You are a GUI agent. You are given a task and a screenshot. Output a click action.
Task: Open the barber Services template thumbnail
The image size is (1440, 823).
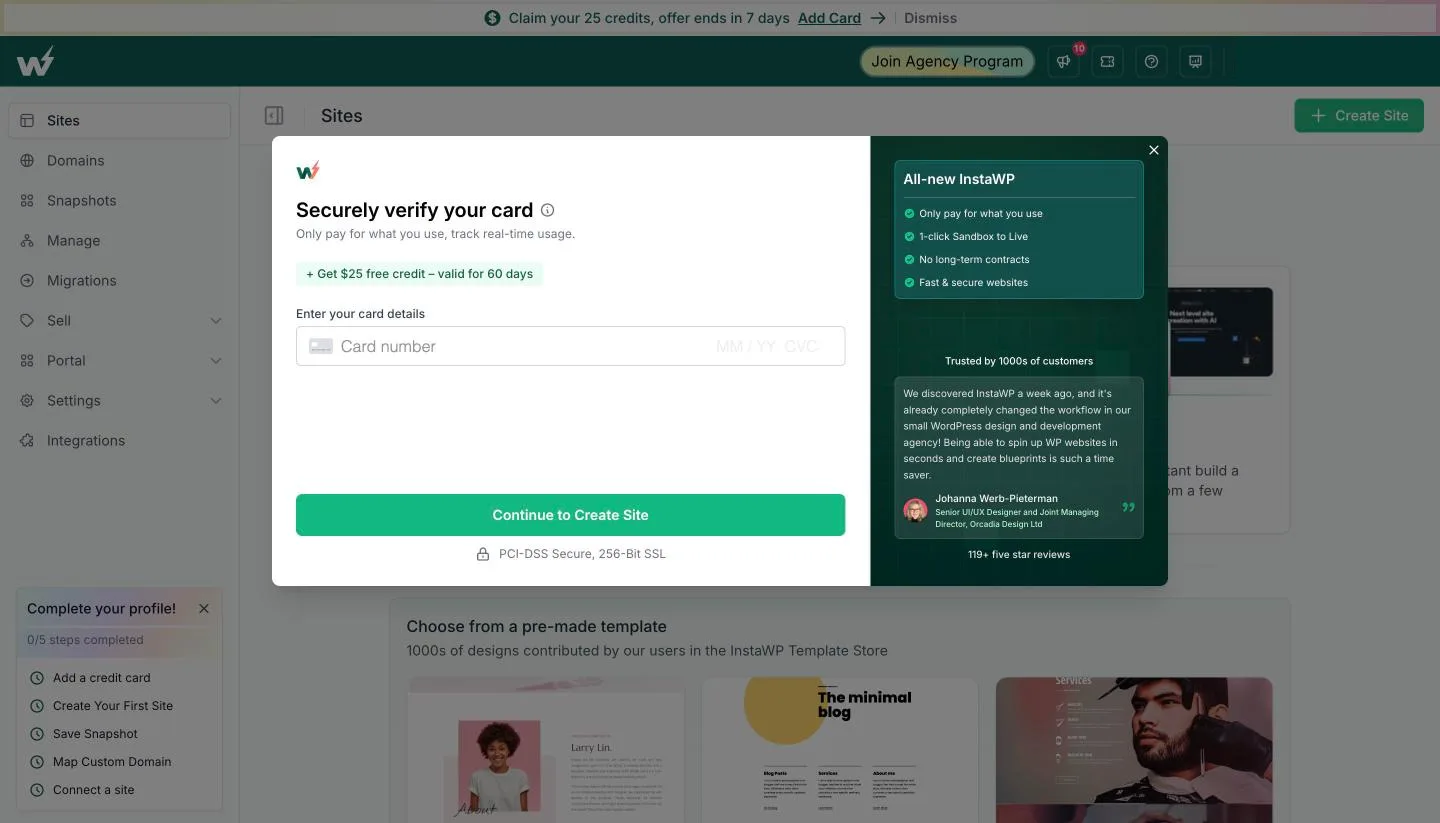coord(1134,750)
